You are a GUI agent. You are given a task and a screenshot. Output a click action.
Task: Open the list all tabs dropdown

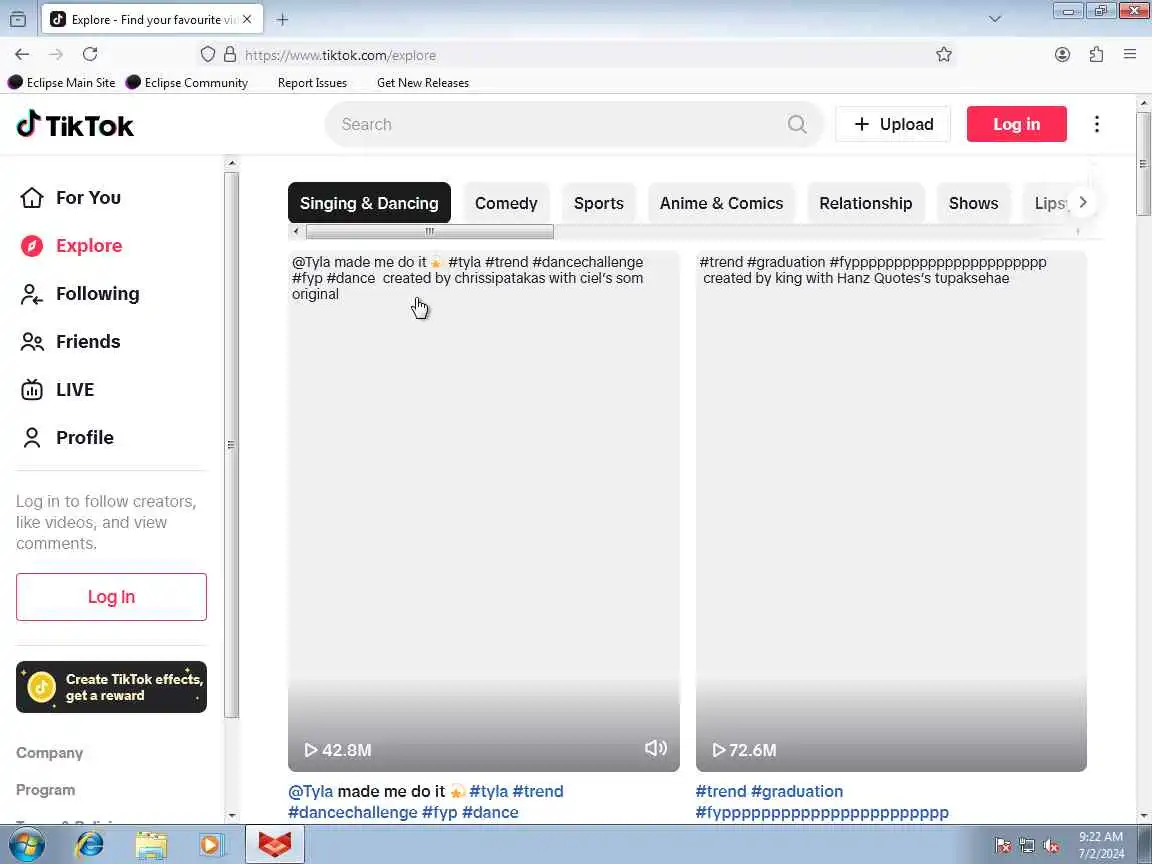click(995, 19)
